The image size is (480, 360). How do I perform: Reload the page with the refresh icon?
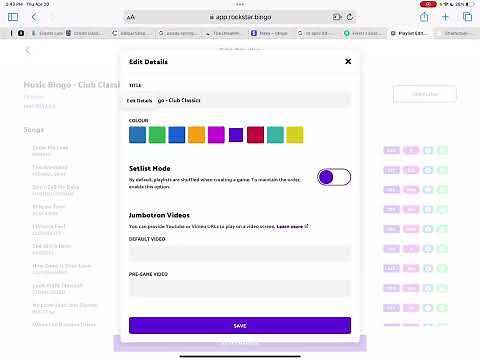[x=350, y=17]
